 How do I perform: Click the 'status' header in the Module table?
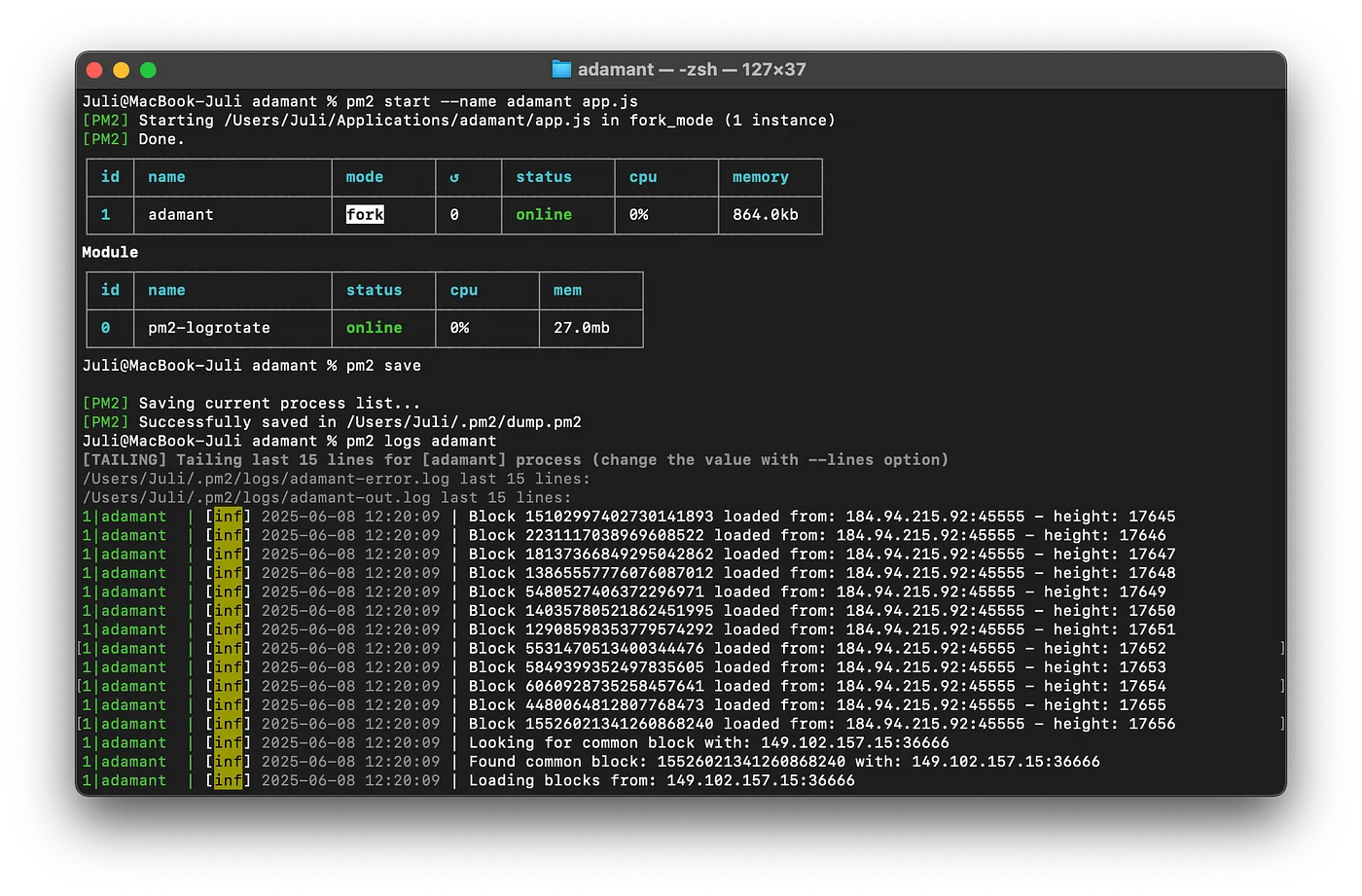(x=375, y=290)
